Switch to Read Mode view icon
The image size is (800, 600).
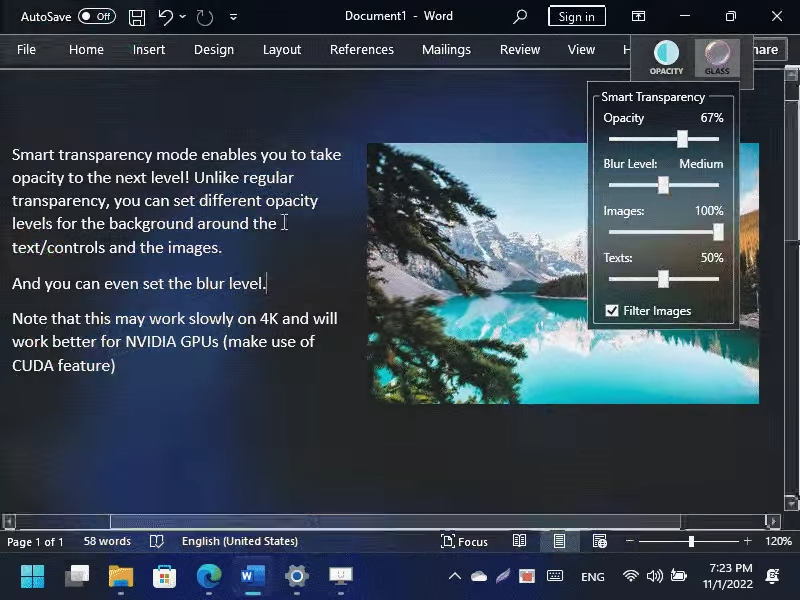520,541
